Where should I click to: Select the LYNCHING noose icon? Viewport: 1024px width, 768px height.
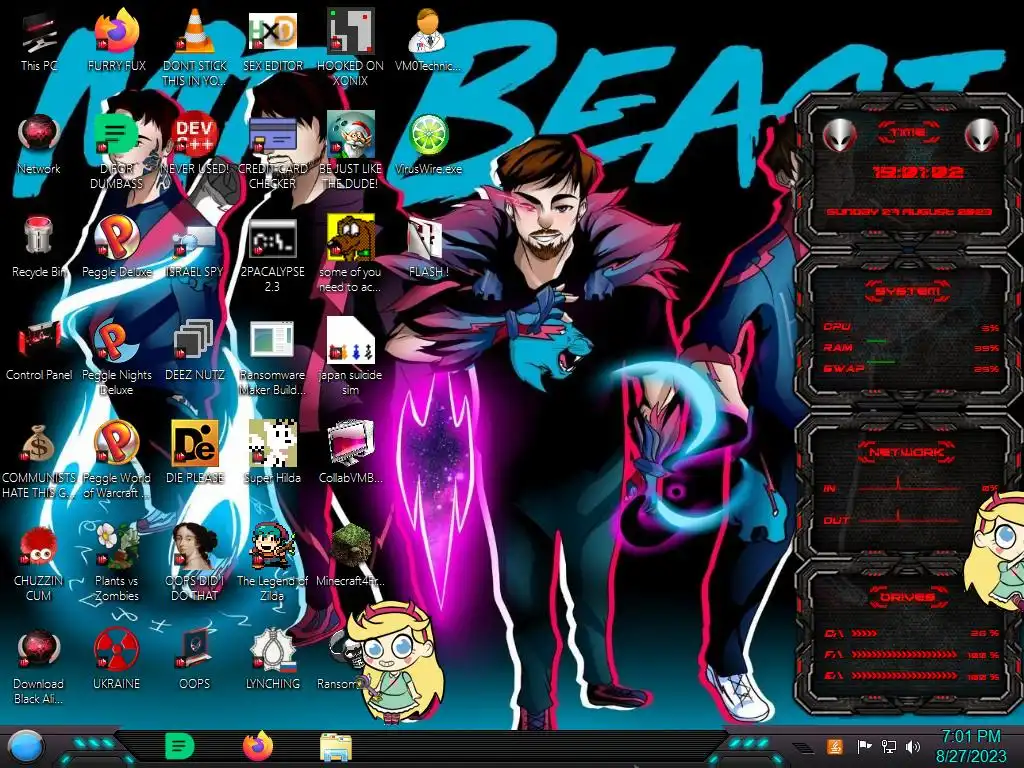272,660
